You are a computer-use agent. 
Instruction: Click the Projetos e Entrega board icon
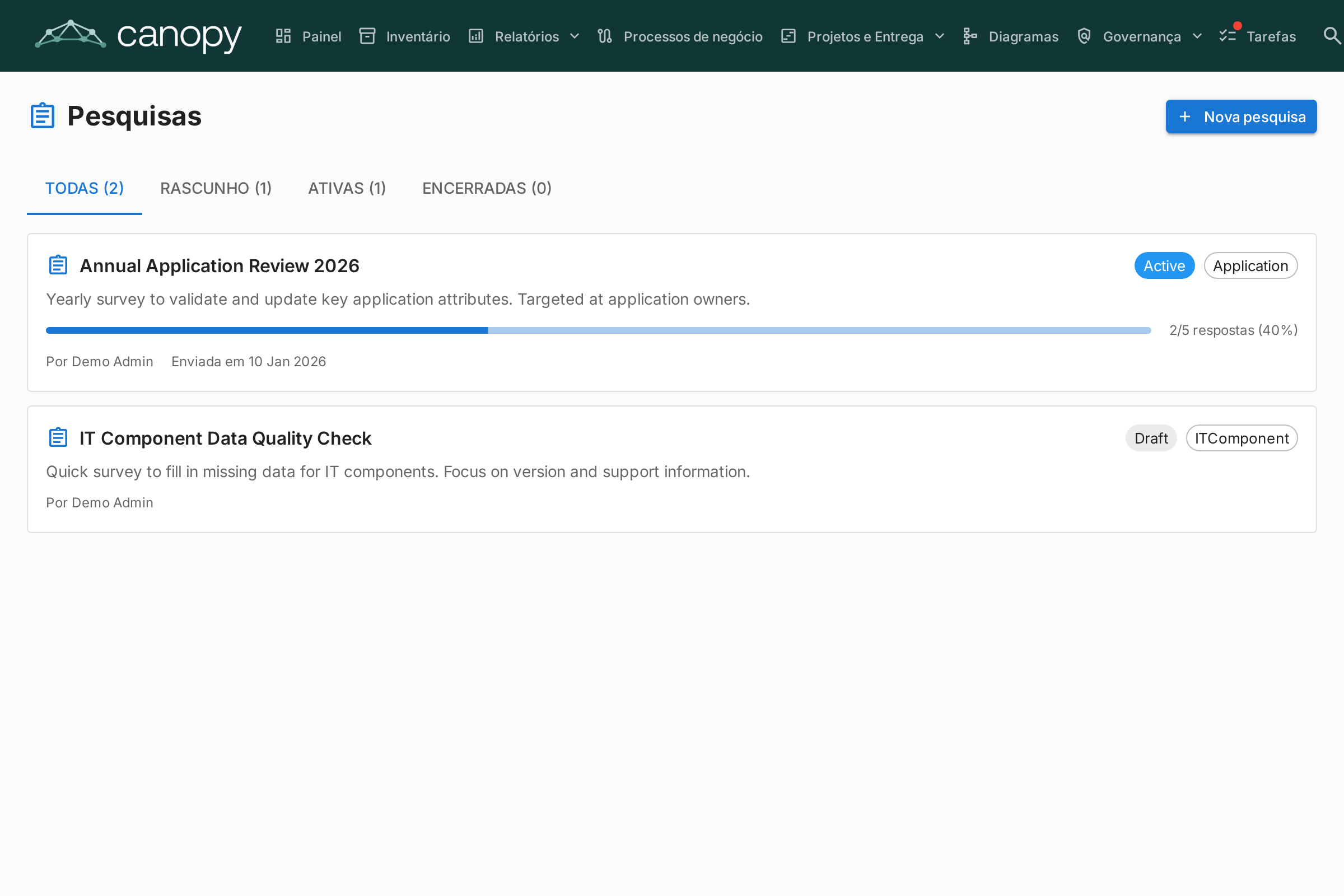point(788,36)
